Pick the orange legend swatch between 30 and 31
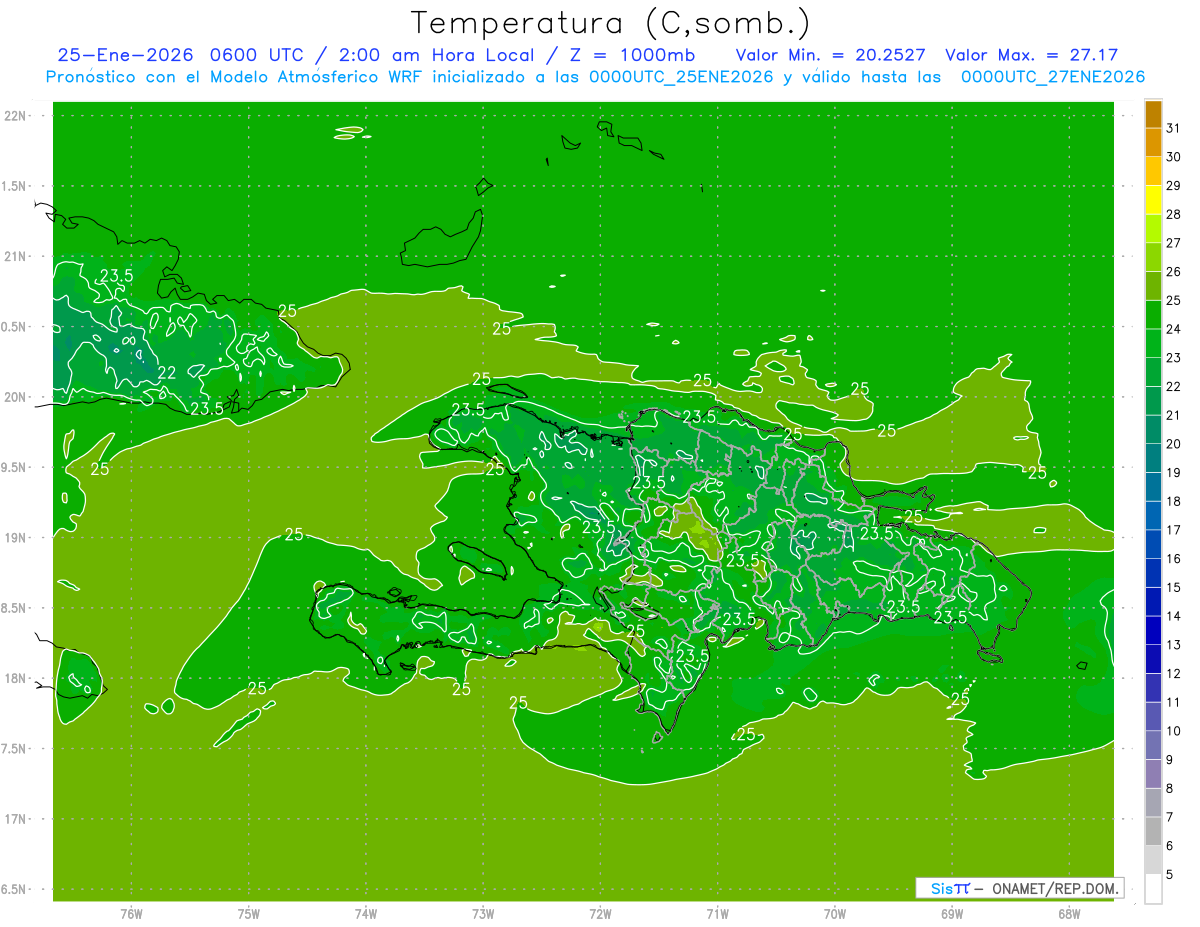This screenshot has height=927, width=1200. pyautogui.click(x=1153, y=143)
